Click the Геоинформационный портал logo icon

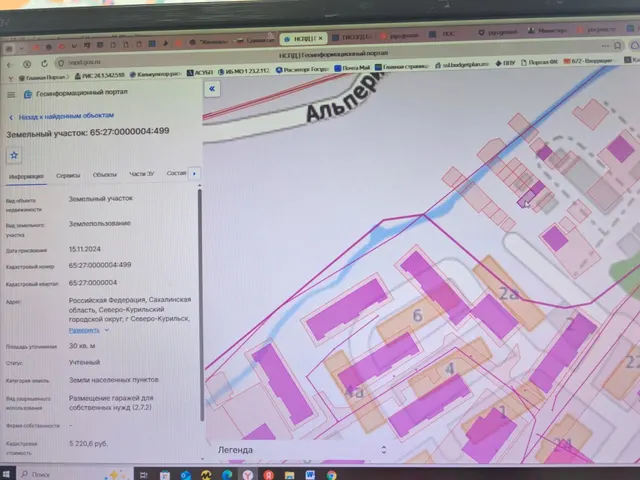(x=27, y=94)
